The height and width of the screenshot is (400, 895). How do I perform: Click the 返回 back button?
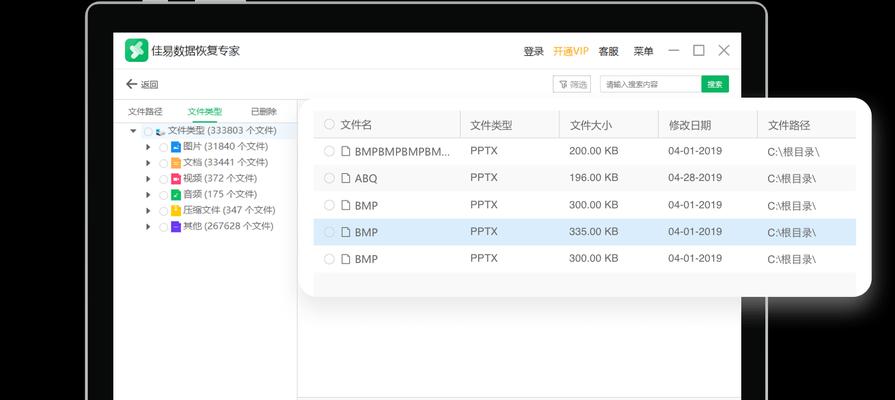(x=142, y=84)
